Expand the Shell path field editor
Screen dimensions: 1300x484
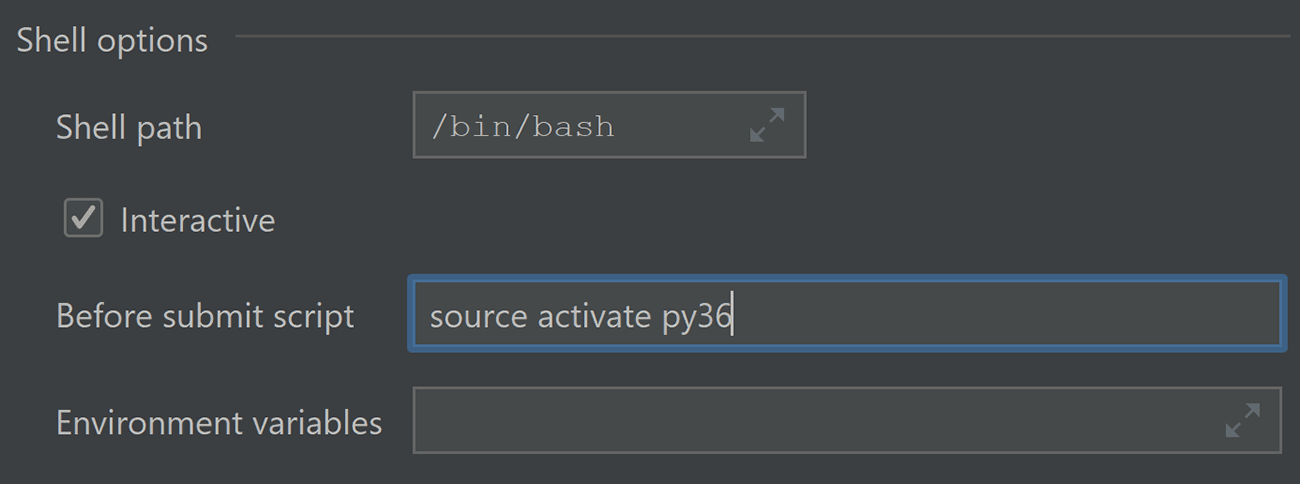[767, 125]
